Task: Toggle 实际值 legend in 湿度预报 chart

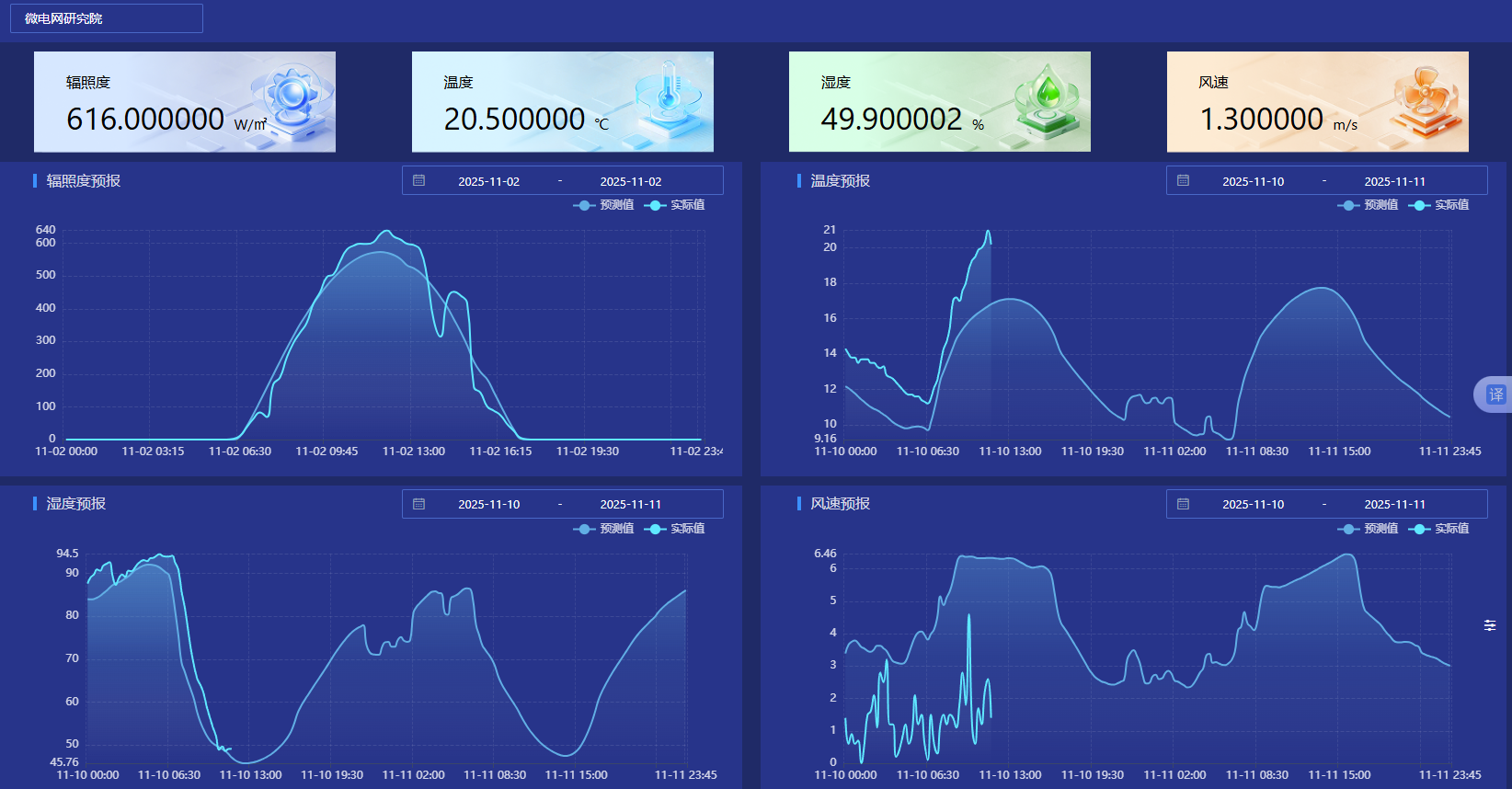Action: 674,529
